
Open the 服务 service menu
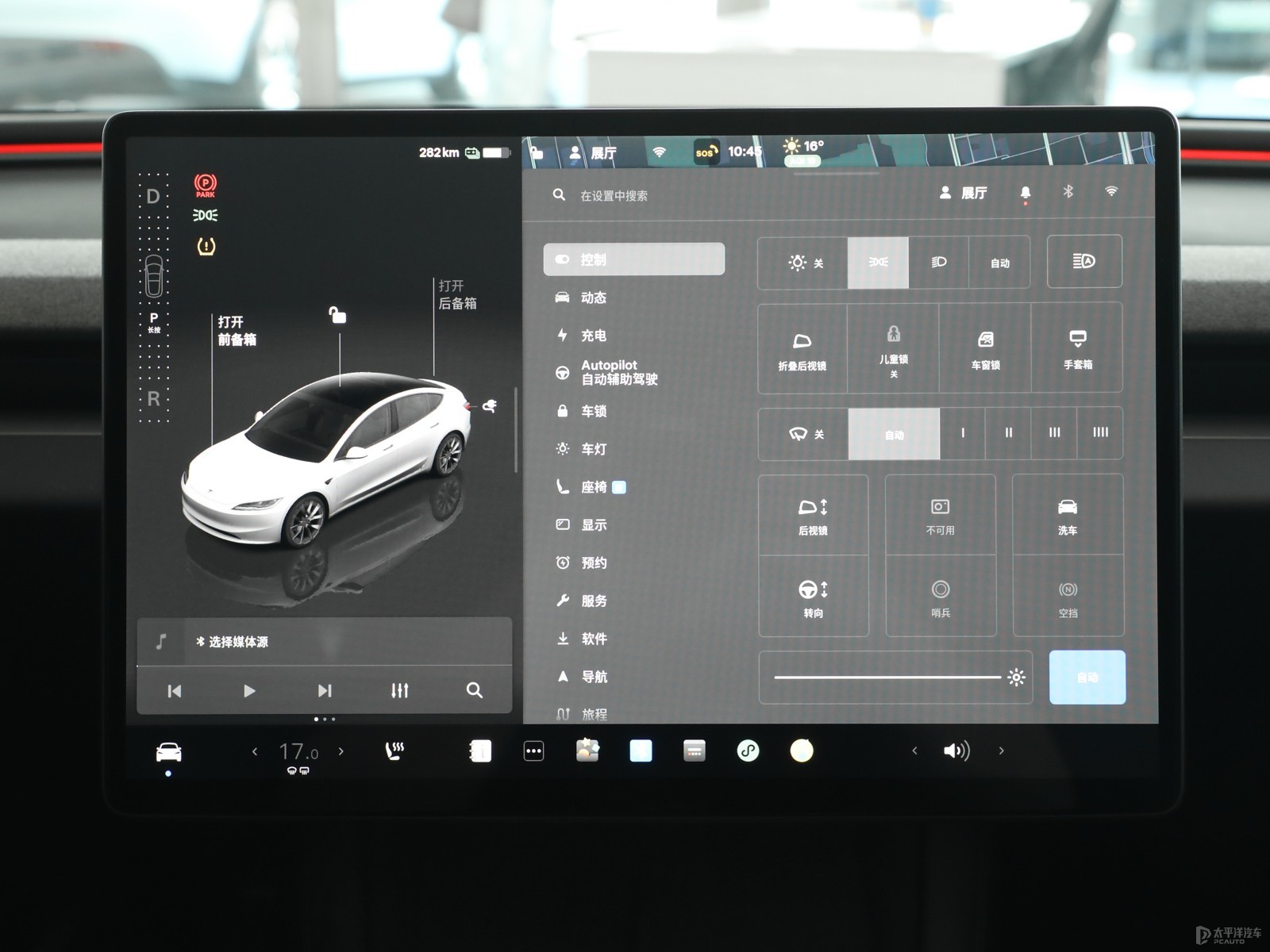pyautogui.click(x=582, y=601)
